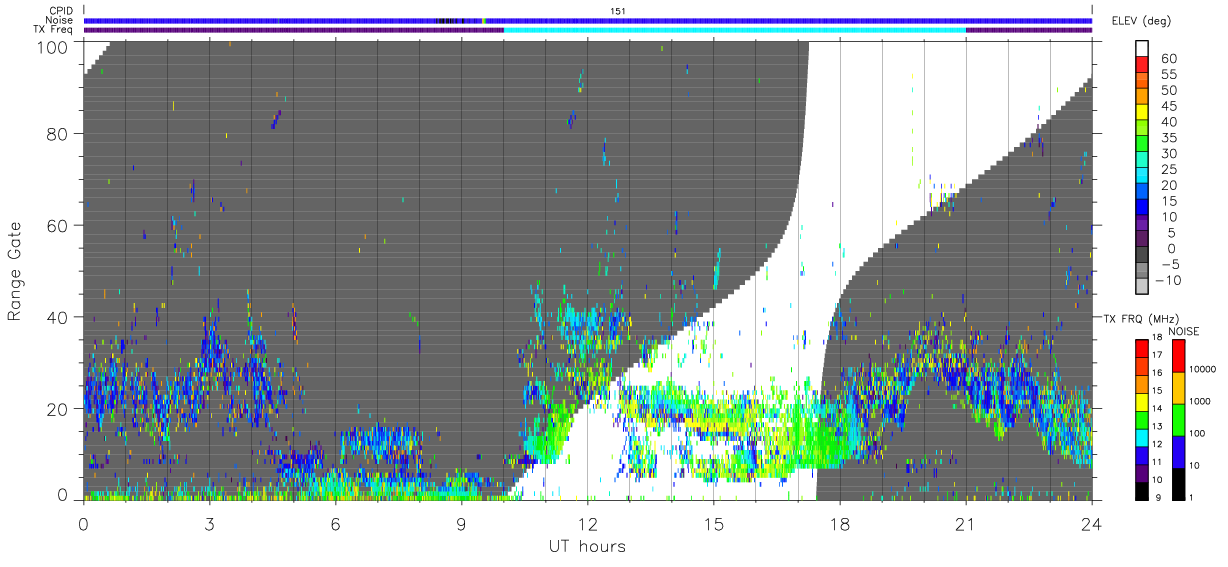Click the '10000' value on NOISE legend
Image resolution: width=1228 pixels, height=567 pixels.
click(x=1201, y=370)
